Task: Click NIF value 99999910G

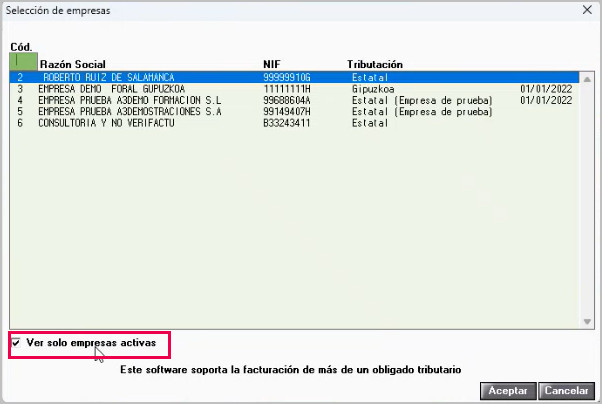Action: pos(286,78)
